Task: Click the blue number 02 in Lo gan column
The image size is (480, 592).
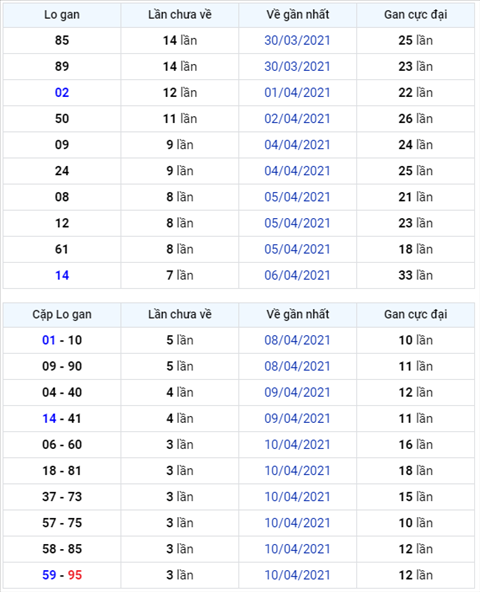Action: [62, 92]
